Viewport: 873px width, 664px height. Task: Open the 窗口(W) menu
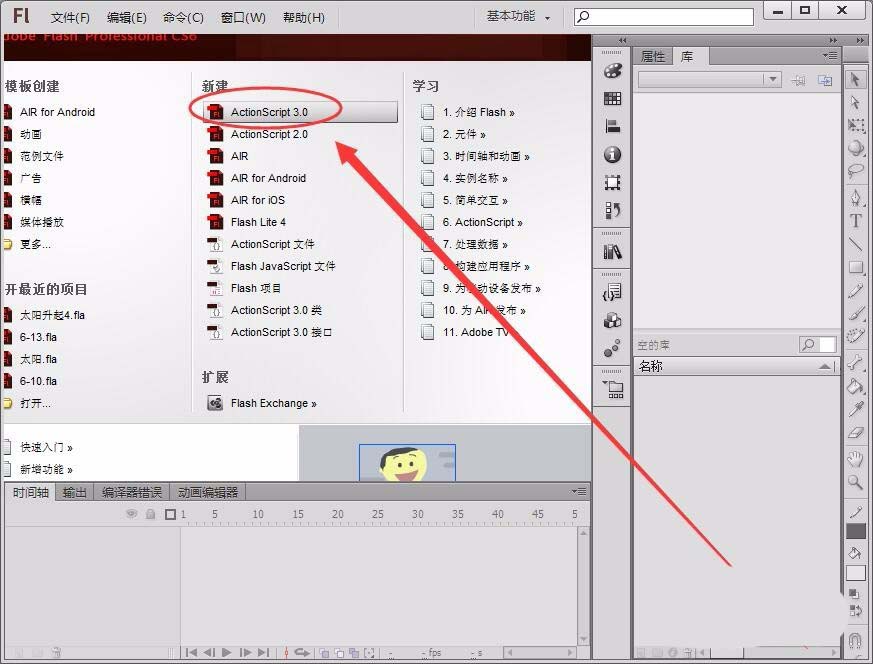coord(243,18)
